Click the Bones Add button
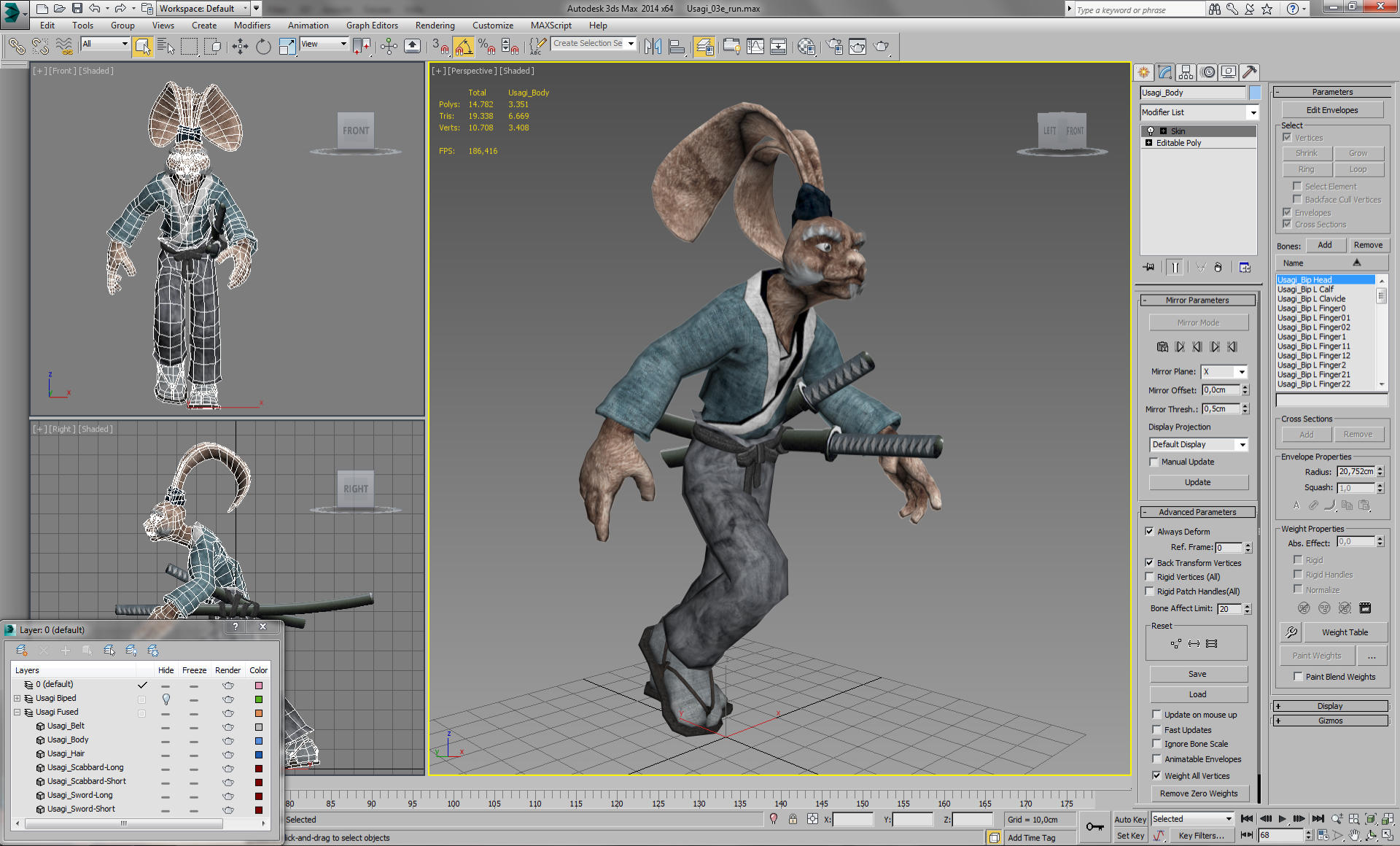The image size is (1400, 846). (x=1325, y=245)
